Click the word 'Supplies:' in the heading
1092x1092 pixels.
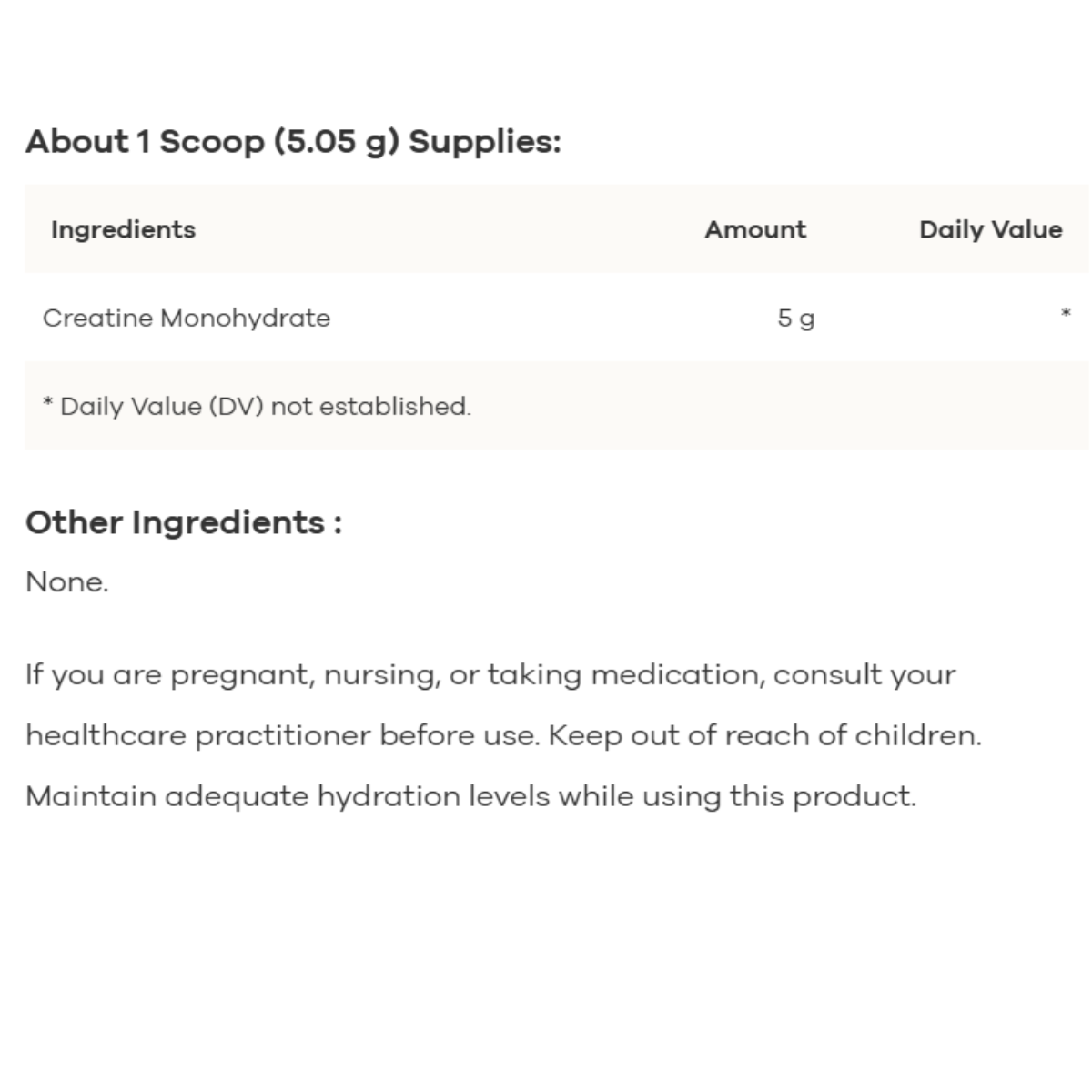tap(485, 142)
